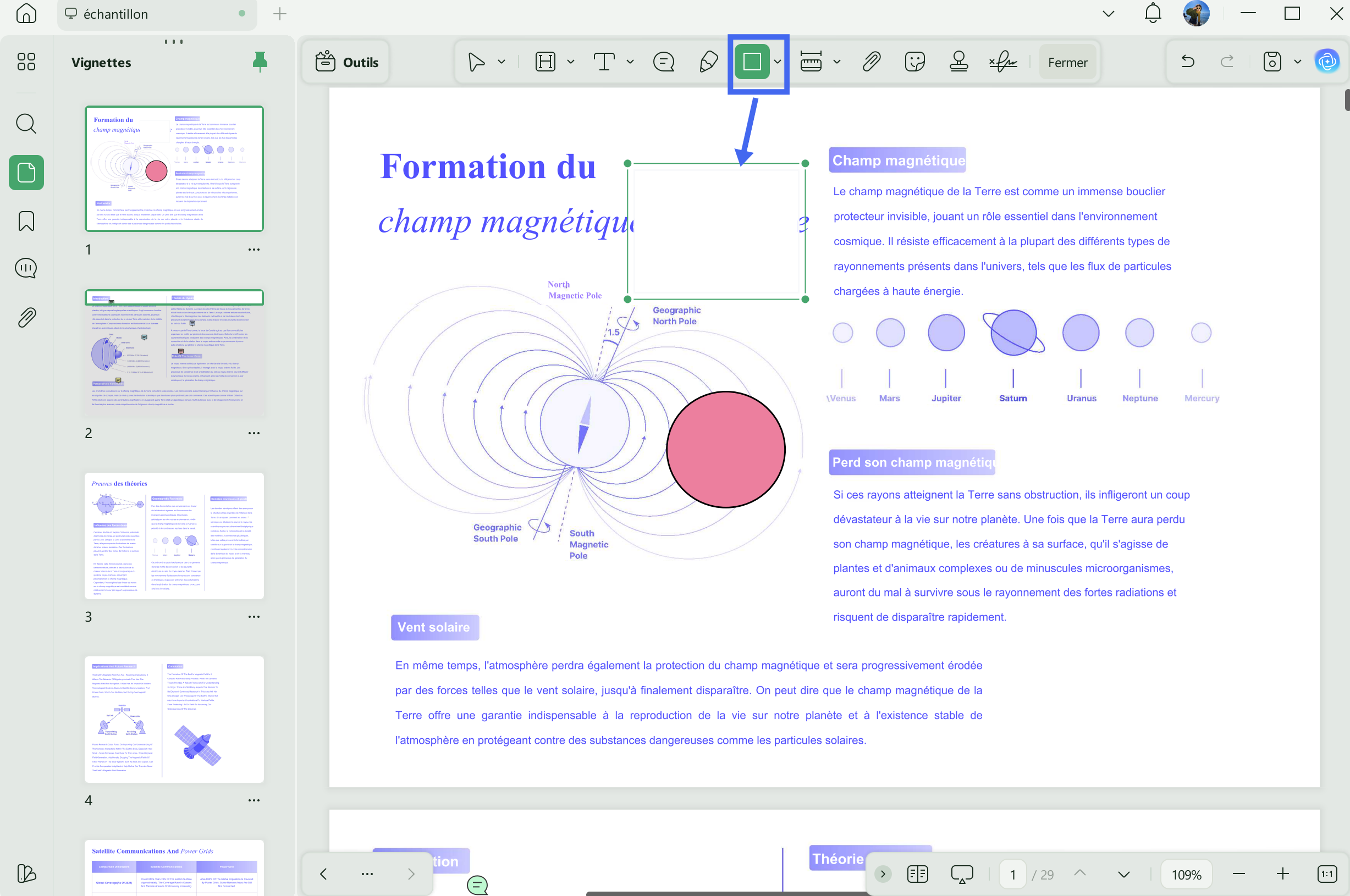This screenshot has width=1350, height=896.
Task: Select the rectangle shape tool
Action: click(752, 62)
